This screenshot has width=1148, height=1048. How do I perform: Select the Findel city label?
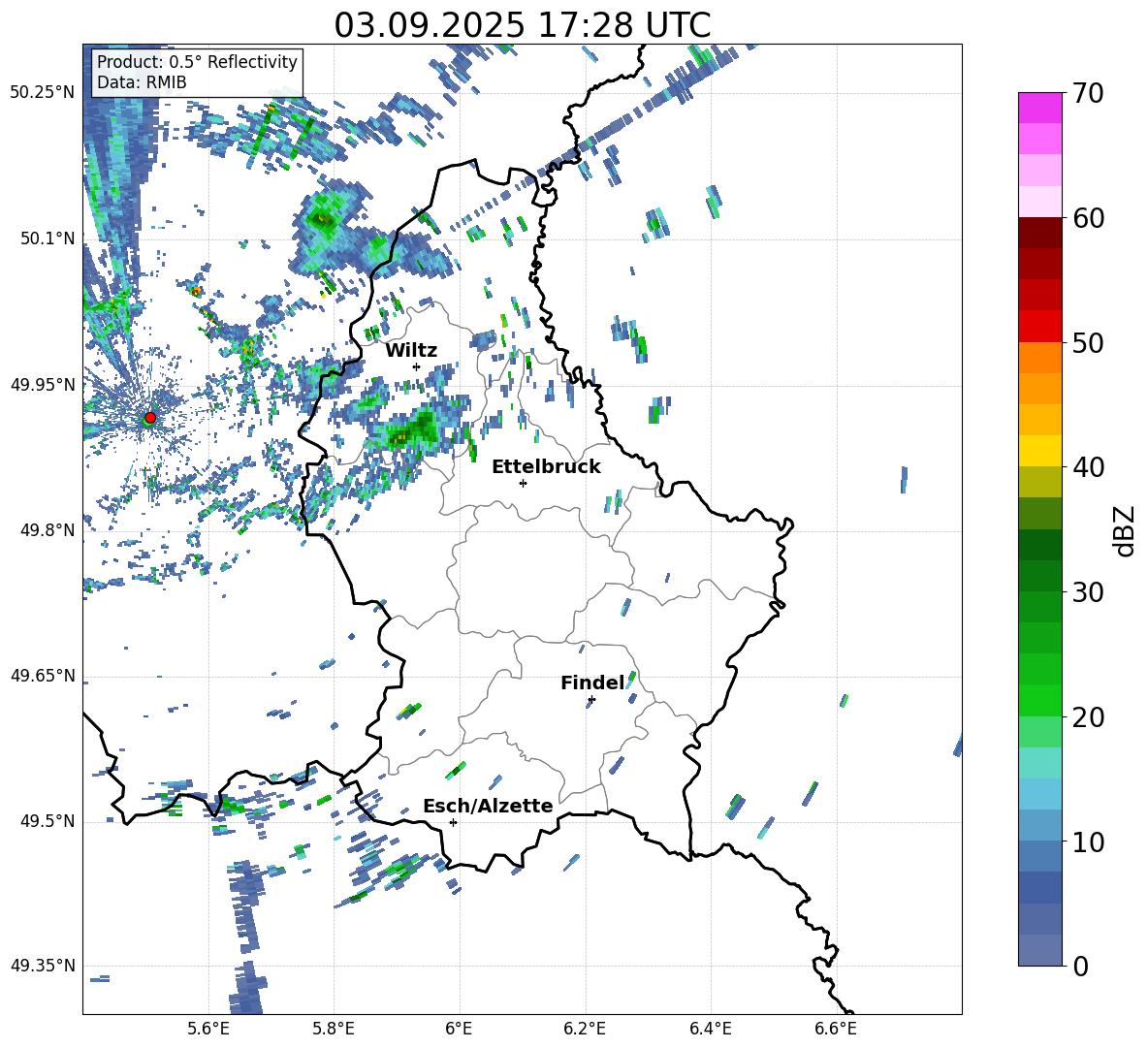[x=592, y=683]
